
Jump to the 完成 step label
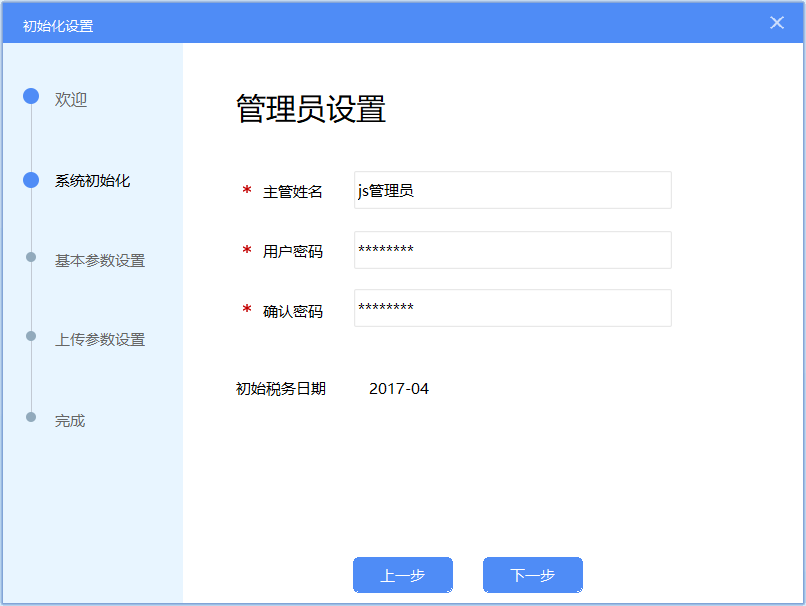pyautogui.click(x=70, y=421)
